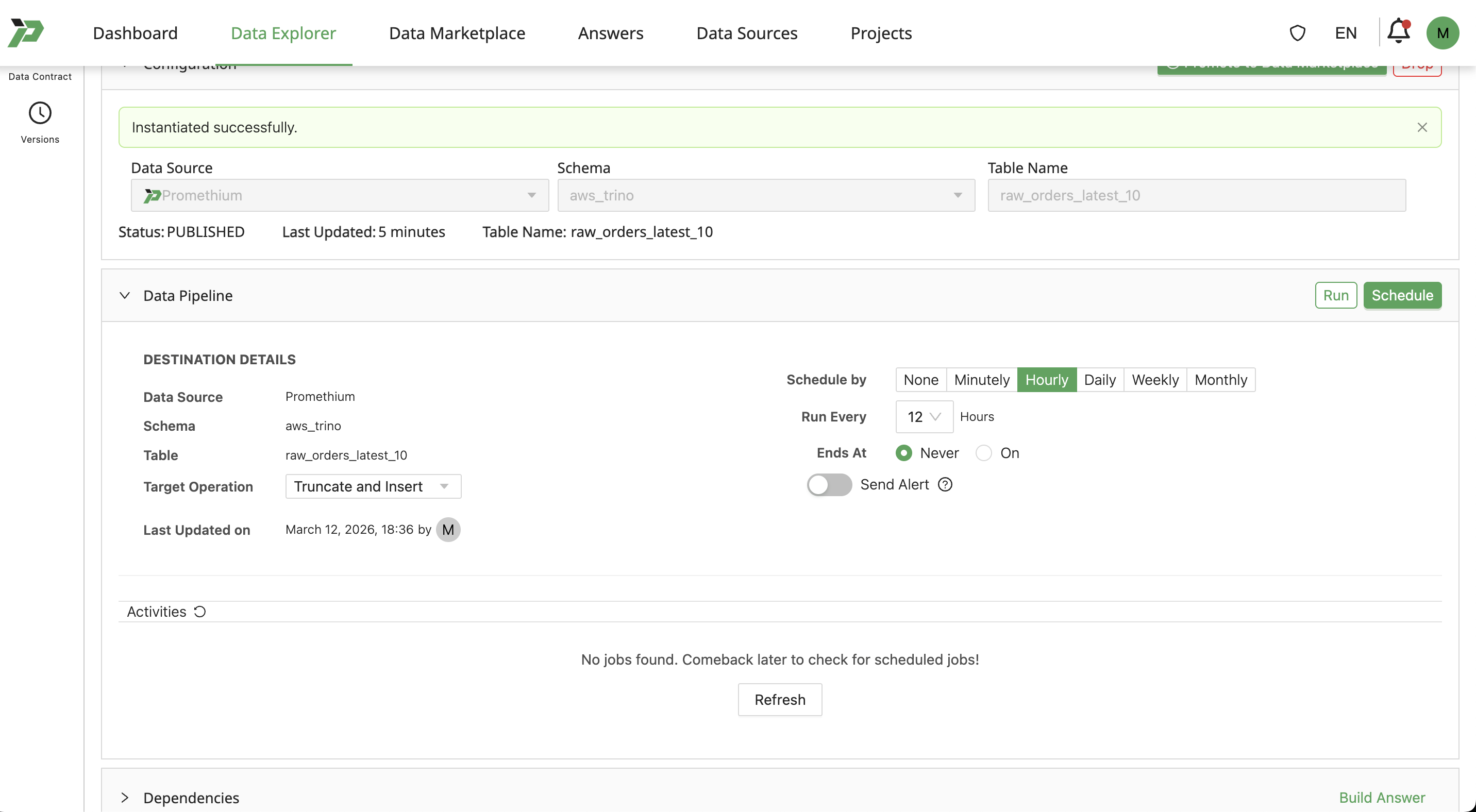Click the Promethium logo
The image size is (1476, 812).
pyautogui.click(x=26, y=32)
